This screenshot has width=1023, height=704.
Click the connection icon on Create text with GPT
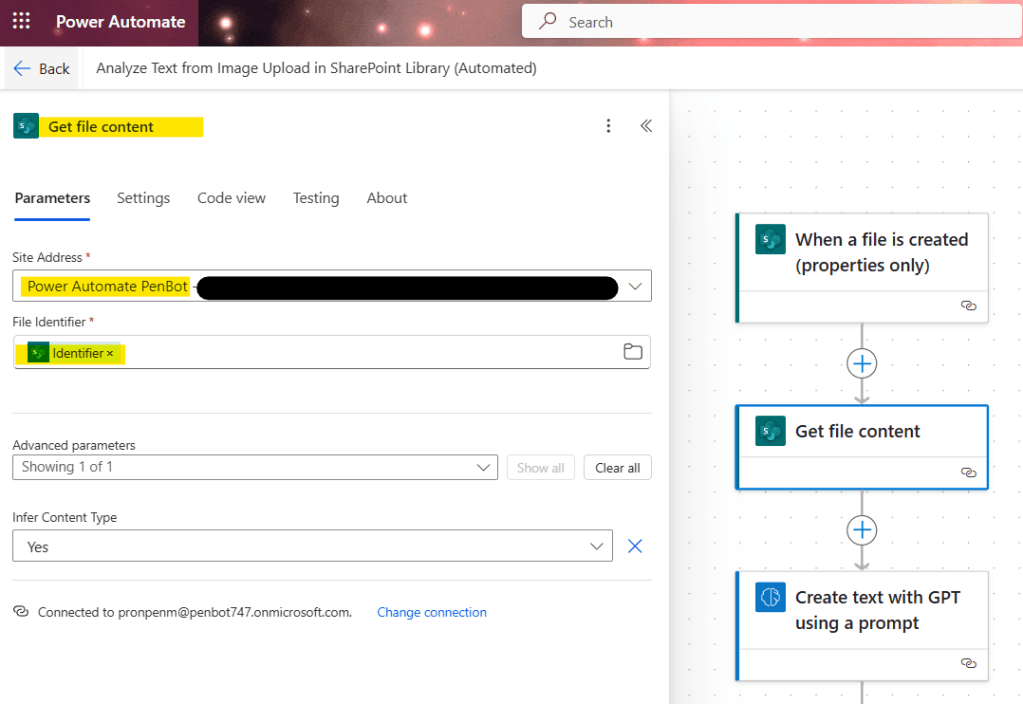click(x=967, y=663)
